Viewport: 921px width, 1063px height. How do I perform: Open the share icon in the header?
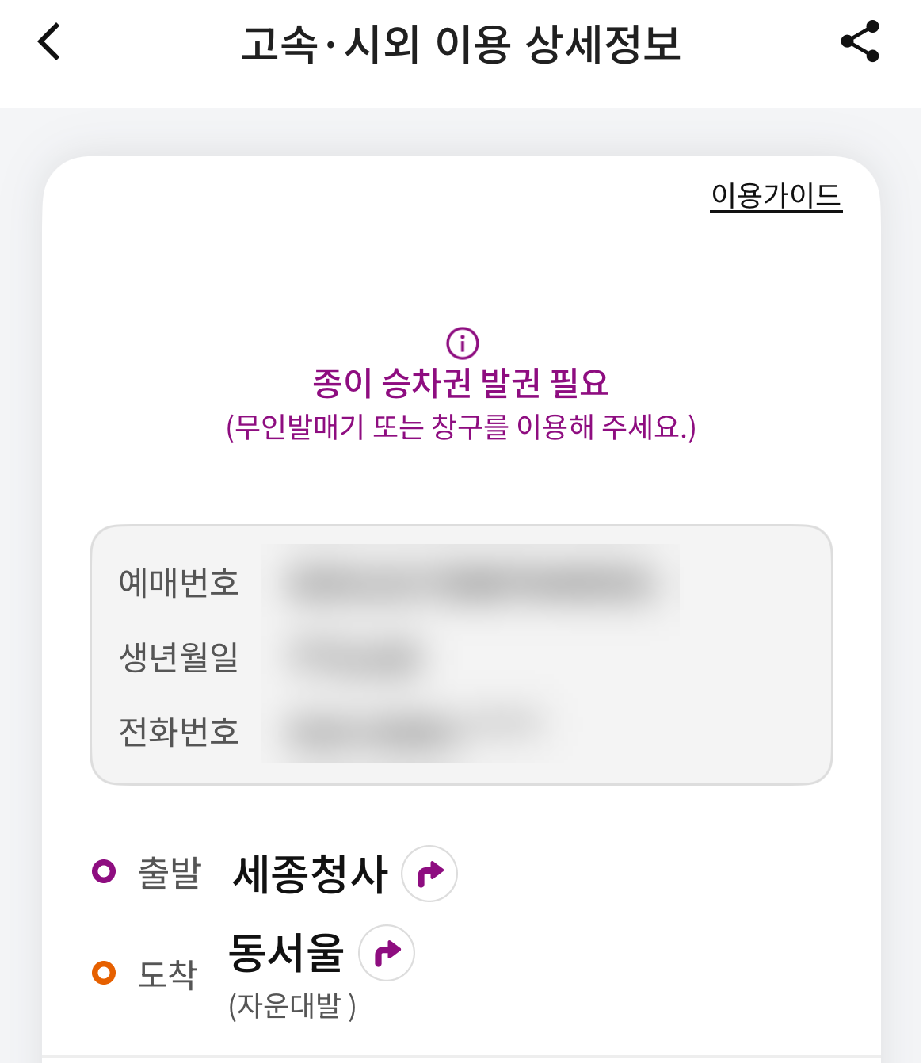point(860,43)
